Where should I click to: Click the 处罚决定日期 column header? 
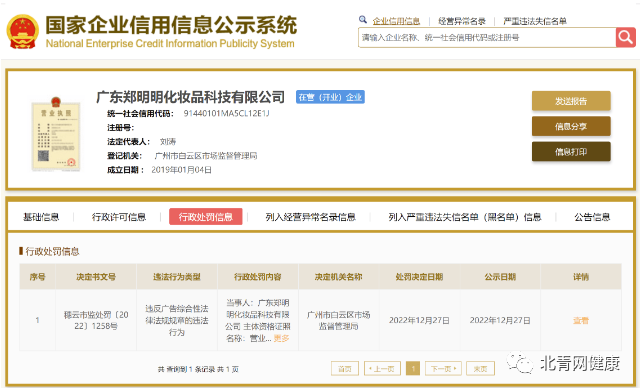coord(419,277)
